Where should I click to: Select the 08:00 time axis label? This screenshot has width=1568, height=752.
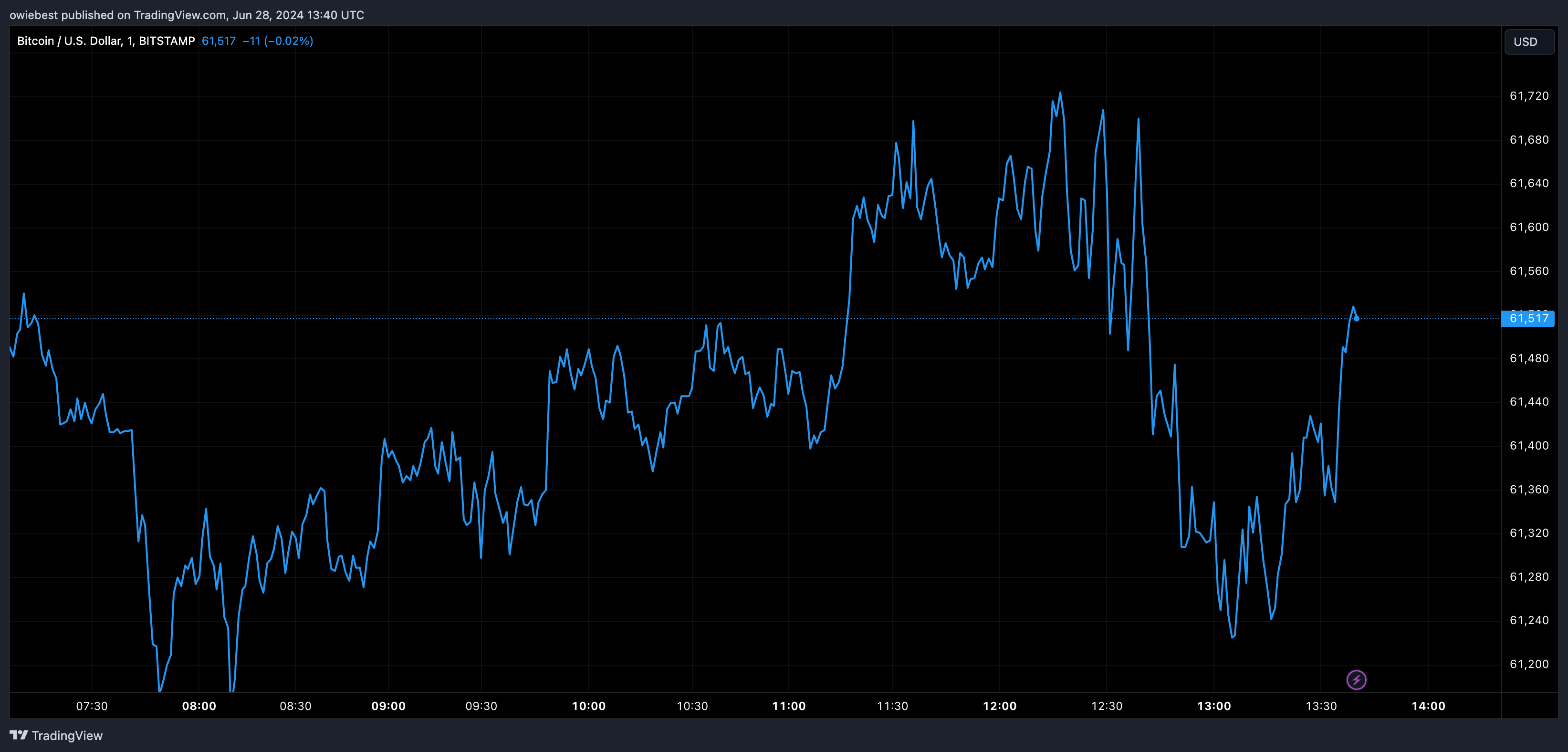199,706
